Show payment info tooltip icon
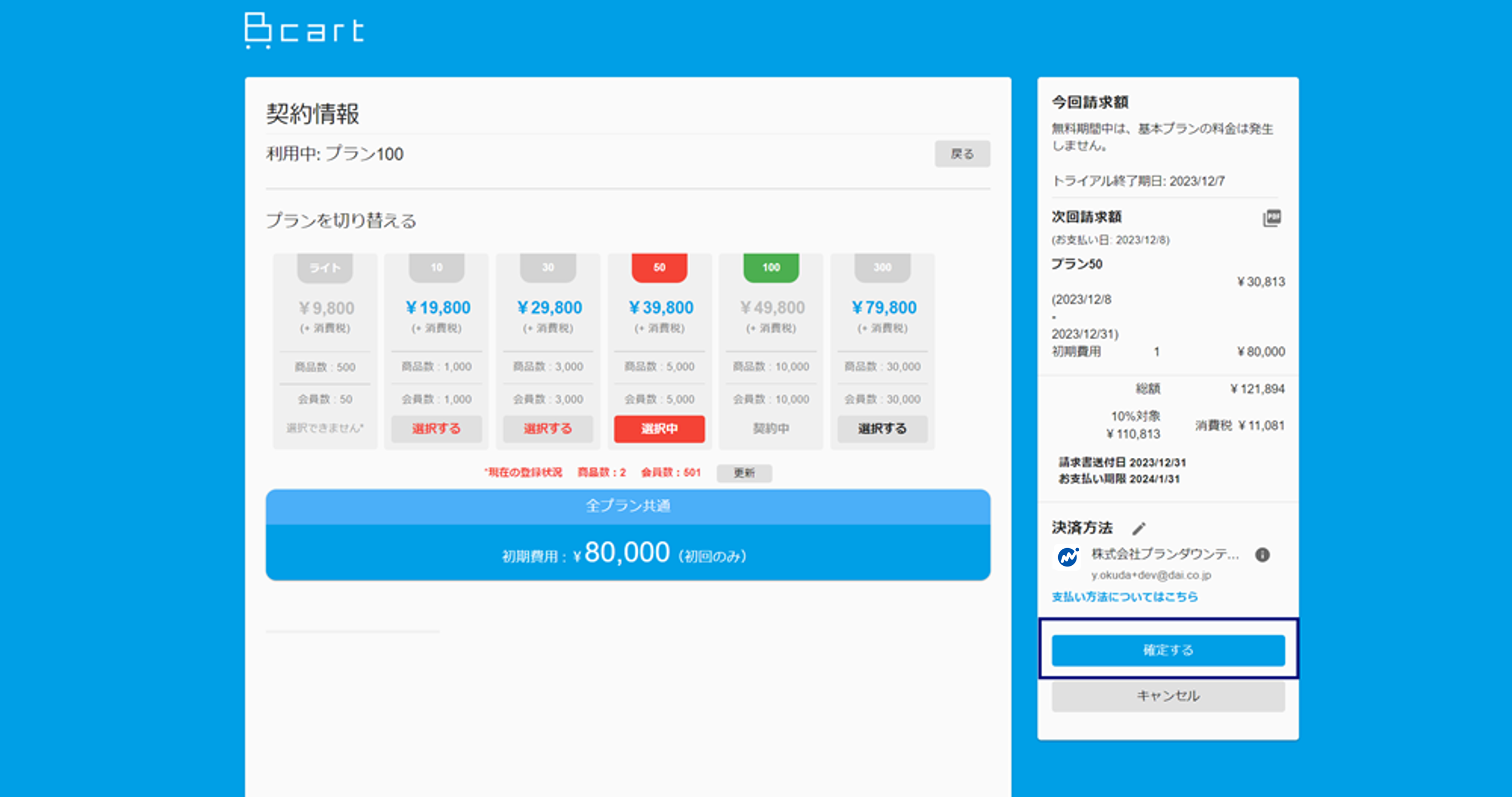Image resolution: width=1512 pixels, height=797 pixels. (x=1263, y=554)
